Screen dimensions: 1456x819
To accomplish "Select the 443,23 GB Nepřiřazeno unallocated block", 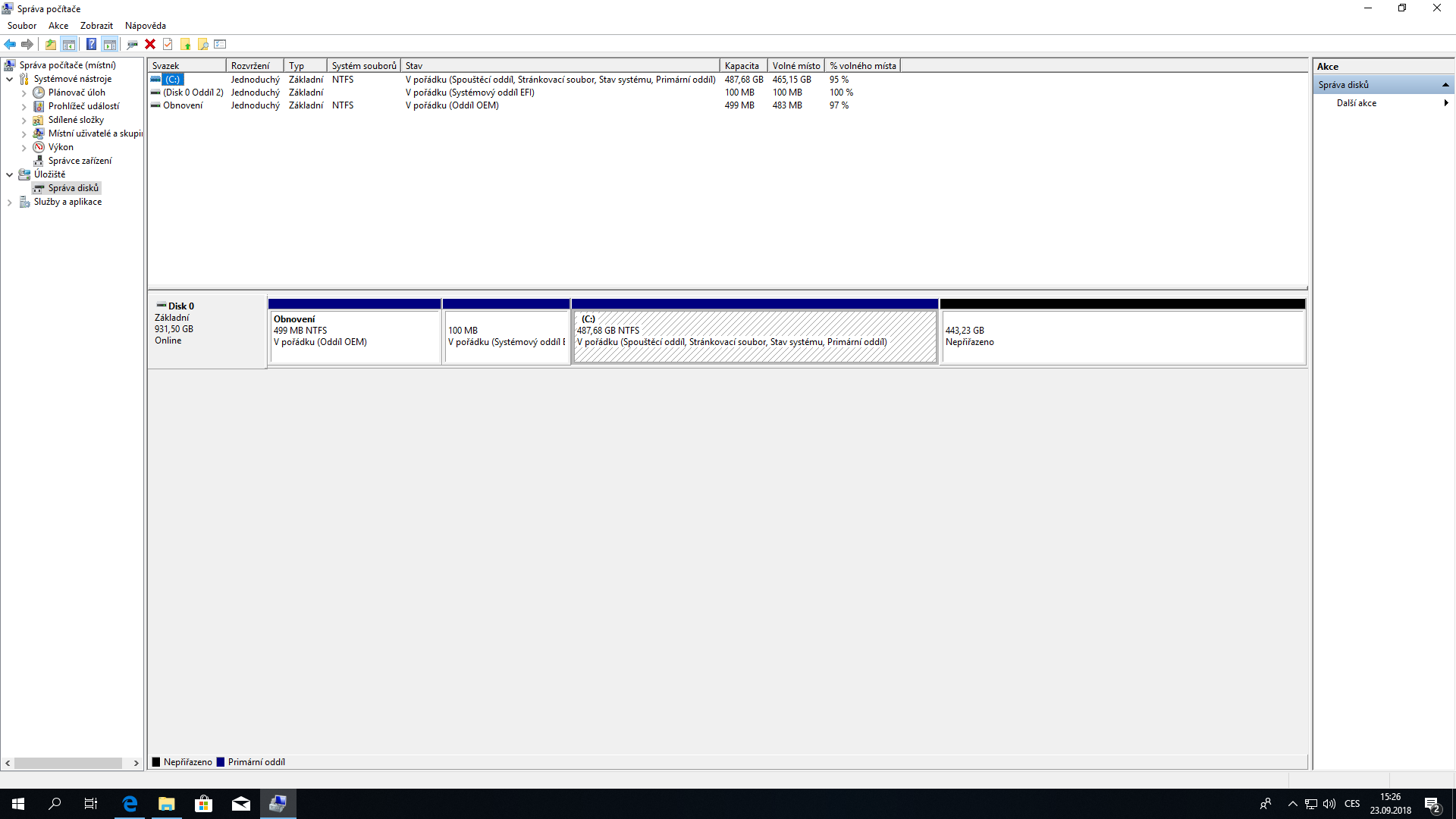I will click(x=1122, y=337).
